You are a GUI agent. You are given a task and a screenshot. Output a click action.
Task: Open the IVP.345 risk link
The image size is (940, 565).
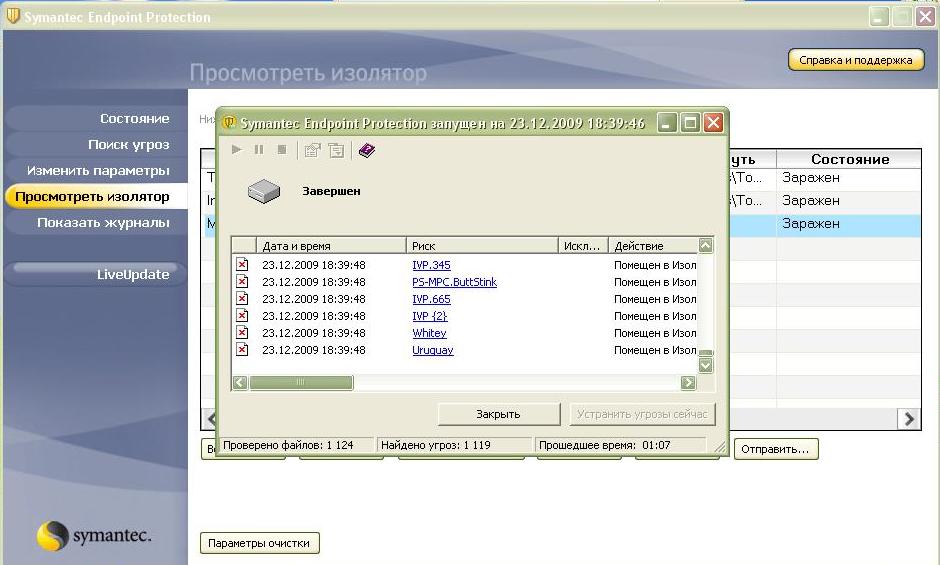click(x=431, y=265)
